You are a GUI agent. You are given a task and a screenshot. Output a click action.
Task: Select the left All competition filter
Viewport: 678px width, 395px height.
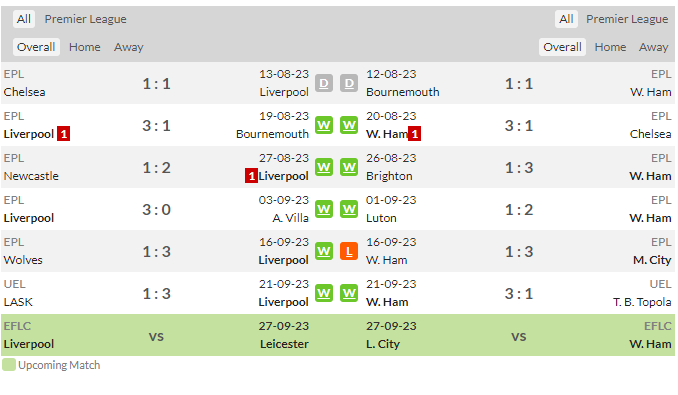(24, 19)
